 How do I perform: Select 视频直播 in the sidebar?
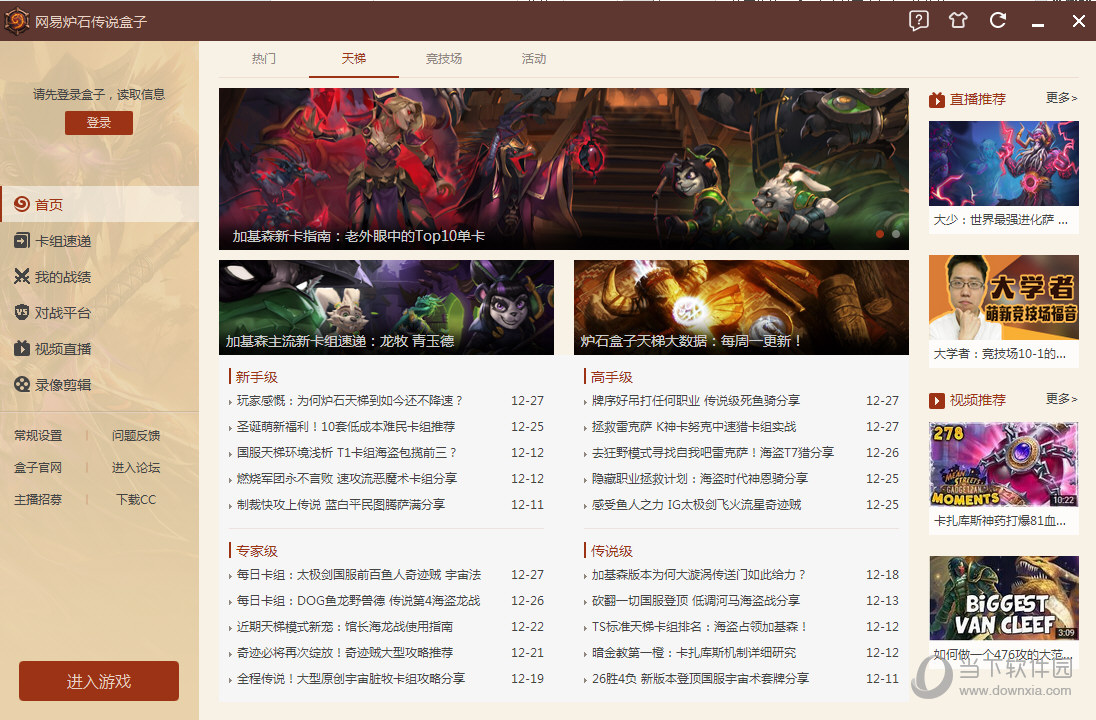62,349
